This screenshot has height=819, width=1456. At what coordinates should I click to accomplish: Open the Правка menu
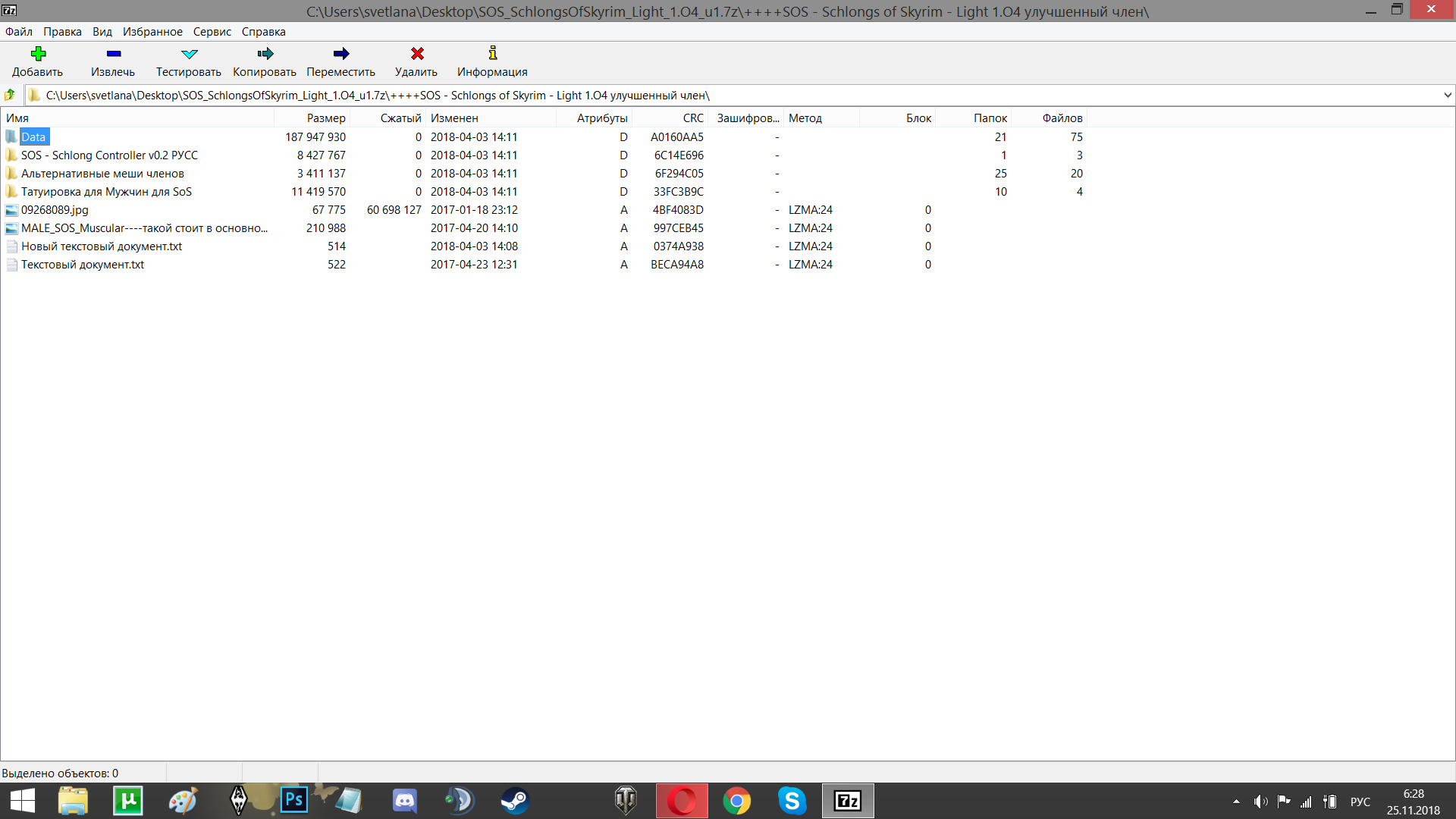pyautogui.click(x=62, y=32)
